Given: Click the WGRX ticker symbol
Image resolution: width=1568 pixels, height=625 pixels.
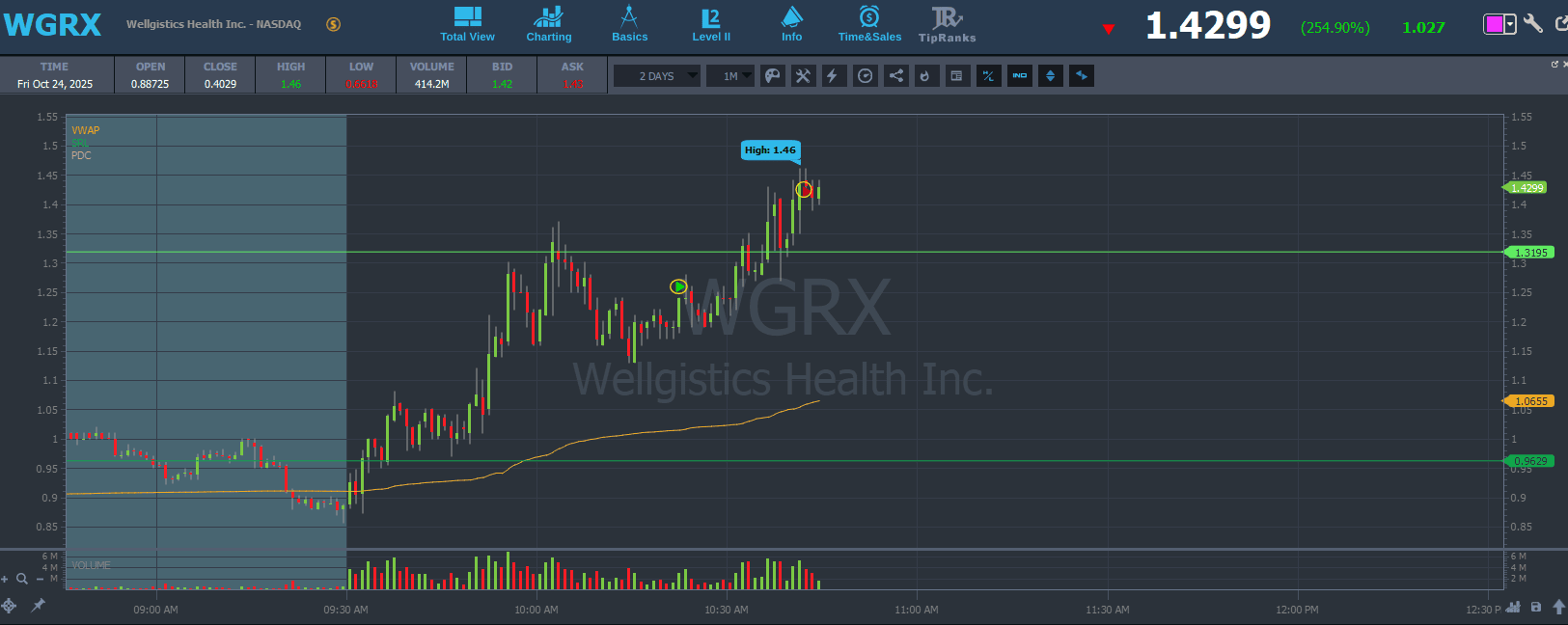Looking at the screenshot, I should pyautogui.click(x=52, y=25).
